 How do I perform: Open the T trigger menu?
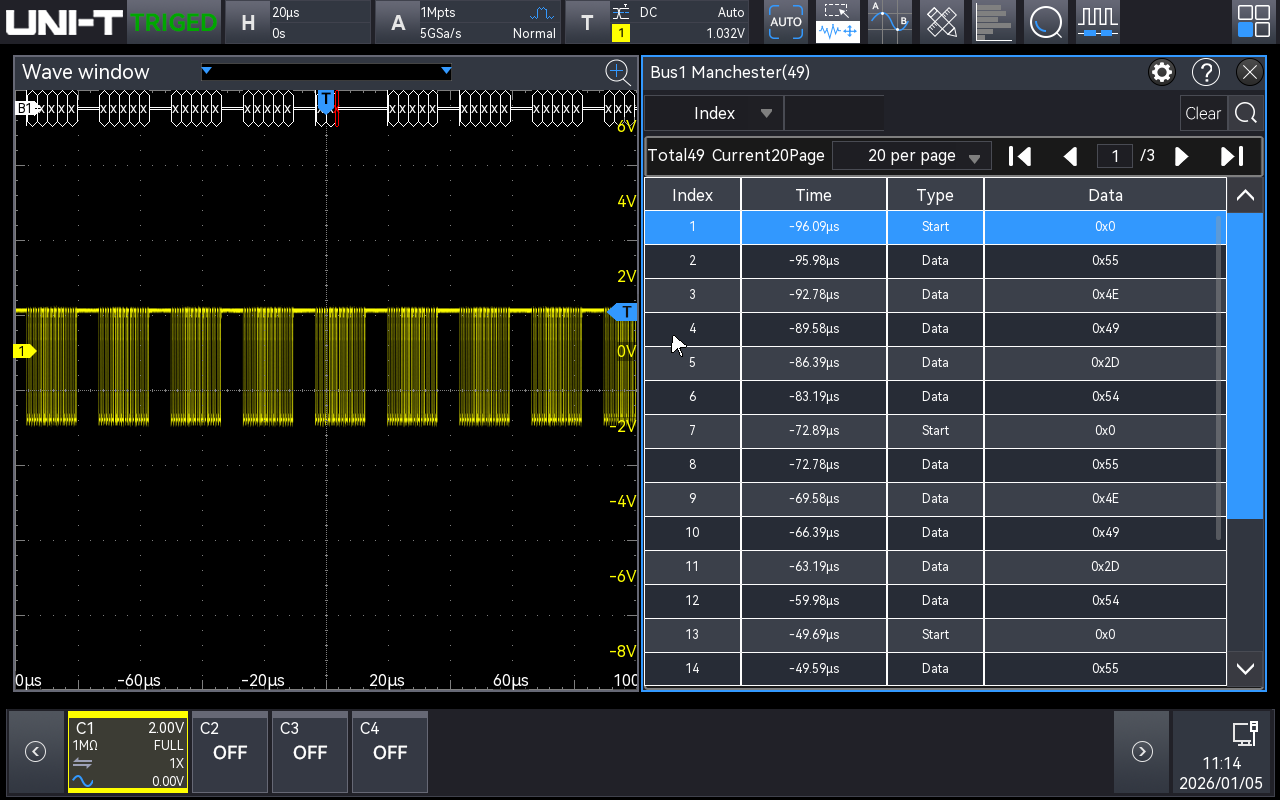(657, 22)
